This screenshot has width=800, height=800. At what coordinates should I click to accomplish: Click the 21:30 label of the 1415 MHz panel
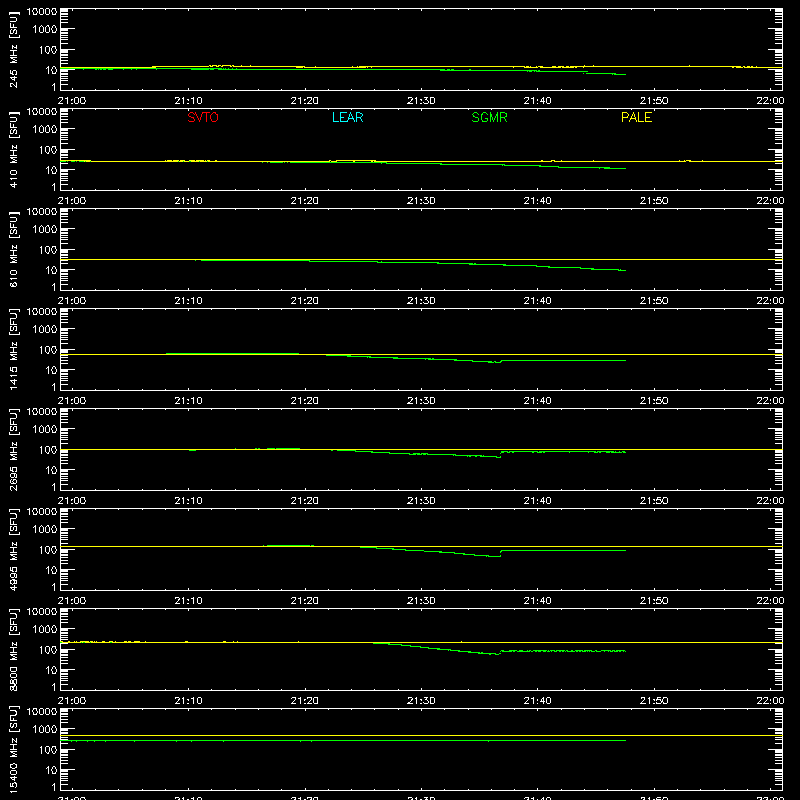coord(421,401)
